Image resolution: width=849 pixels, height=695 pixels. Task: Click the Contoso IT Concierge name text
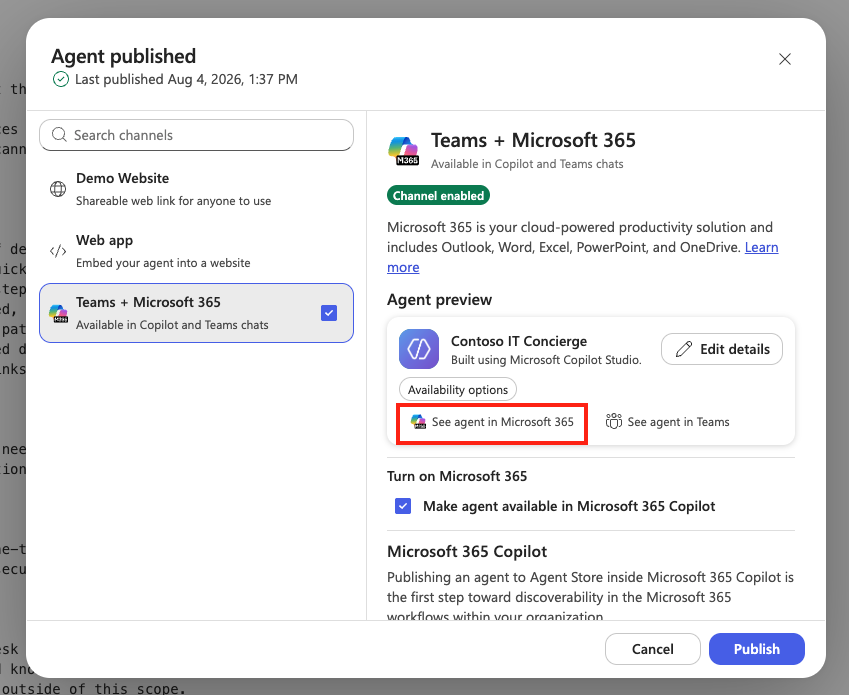click(x=519, y=342)
